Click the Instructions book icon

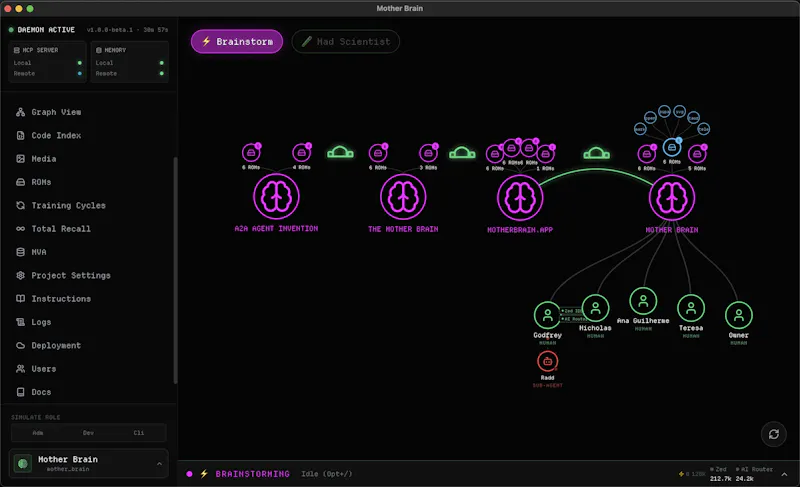20,299
